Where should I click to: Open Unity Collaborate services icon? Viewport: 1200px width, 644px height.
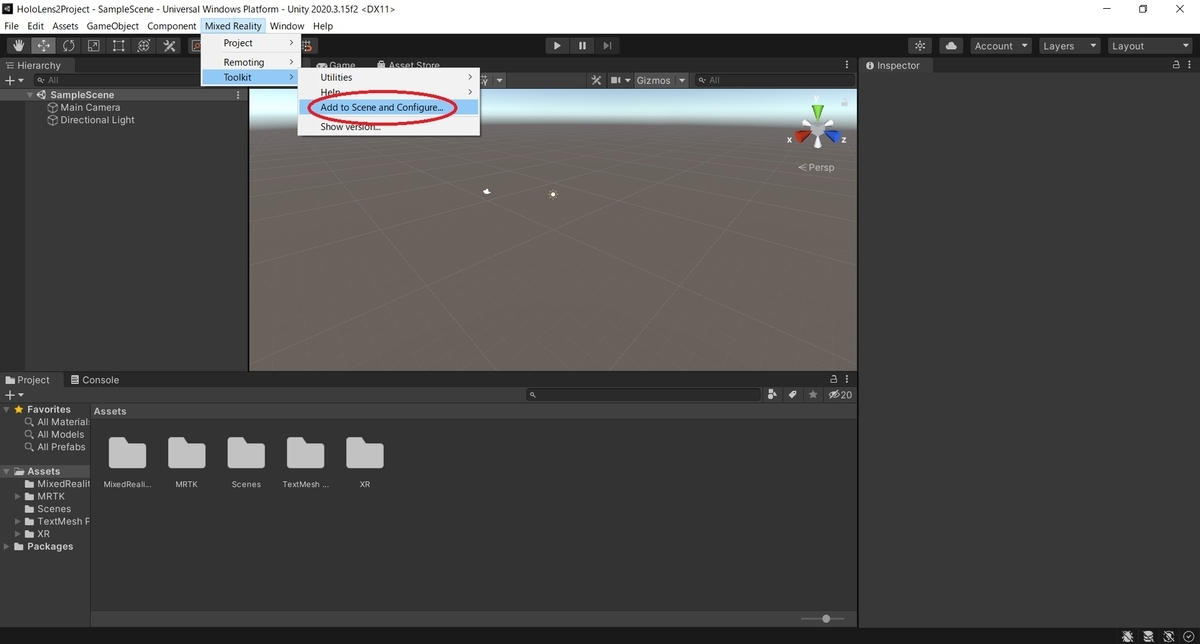pos(921,46)
